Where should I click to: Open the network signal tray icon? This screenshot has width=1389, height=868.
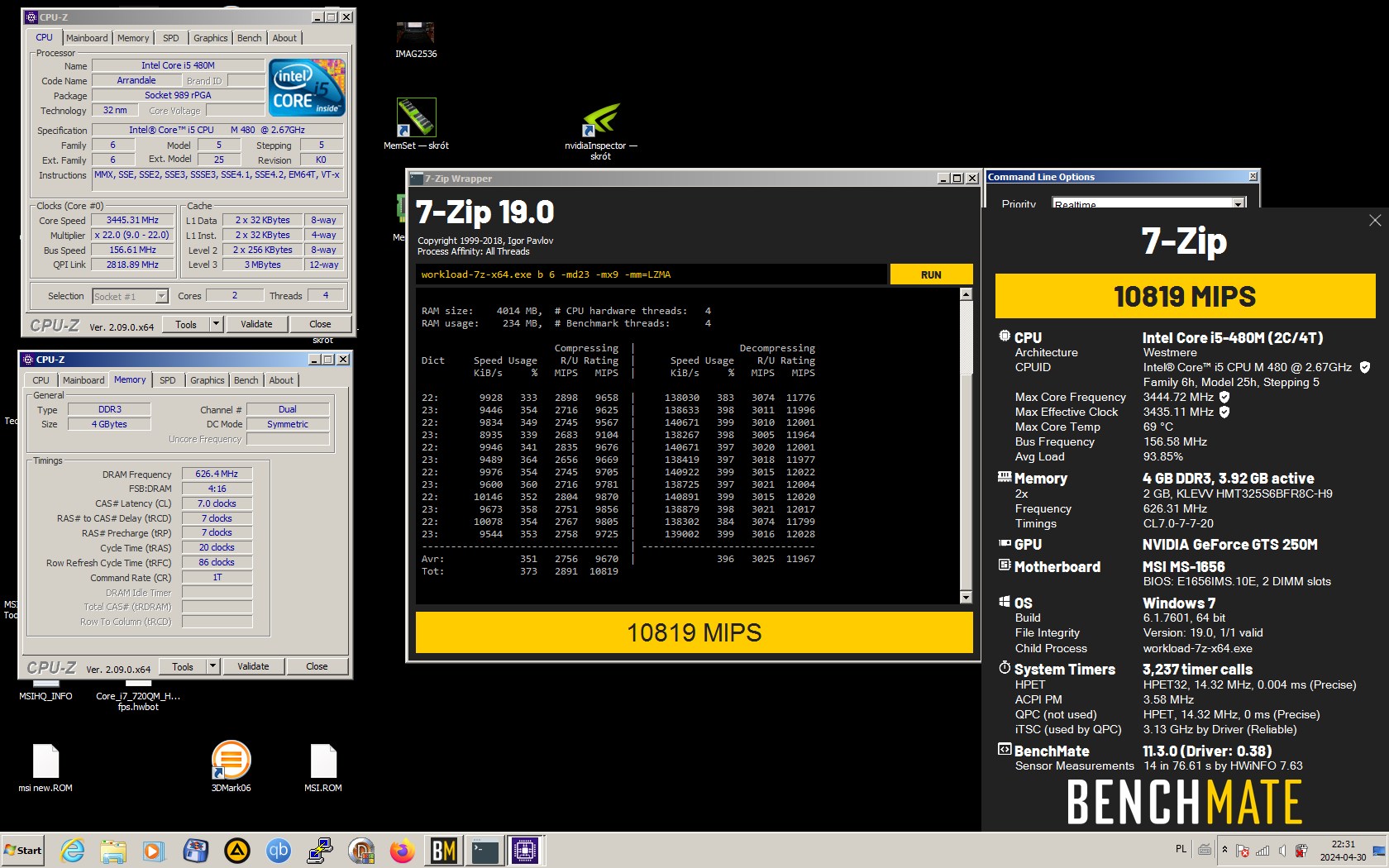click(1263, 850)
